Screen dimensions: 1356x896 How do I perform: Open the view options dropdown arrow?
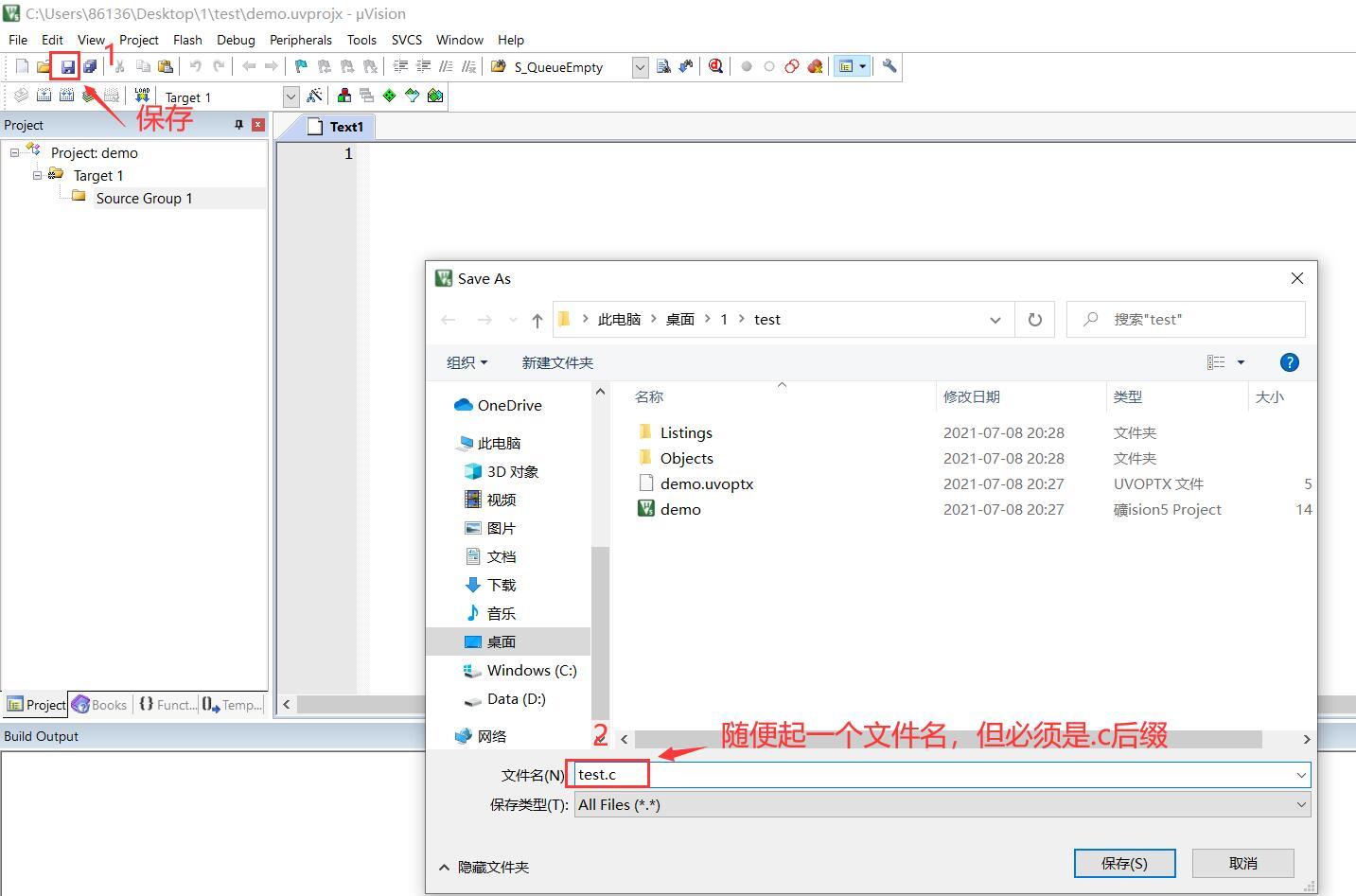pyautogui.click(x=1241, y=362)
